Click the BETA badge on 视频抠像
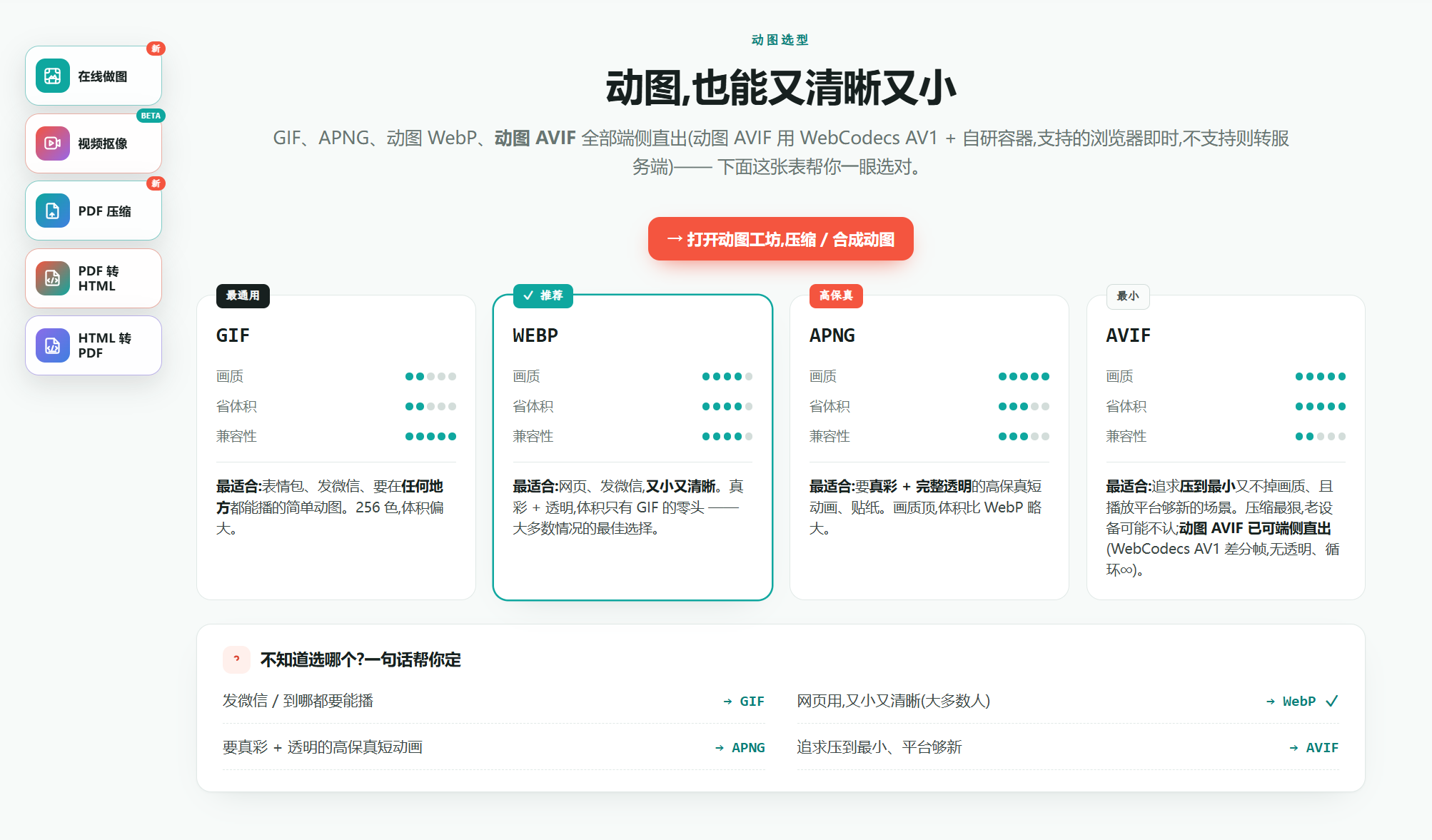The height and width of the screenshot is (840, 1432). click(151, 116)
